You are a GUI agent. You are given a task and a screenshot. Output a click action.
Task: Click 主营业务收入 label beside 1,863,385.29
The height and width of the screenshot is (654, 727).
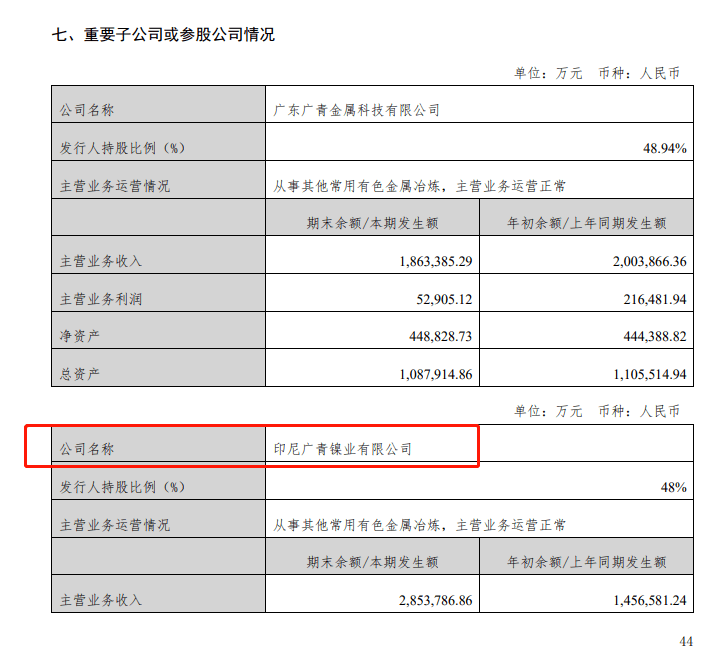101,261
